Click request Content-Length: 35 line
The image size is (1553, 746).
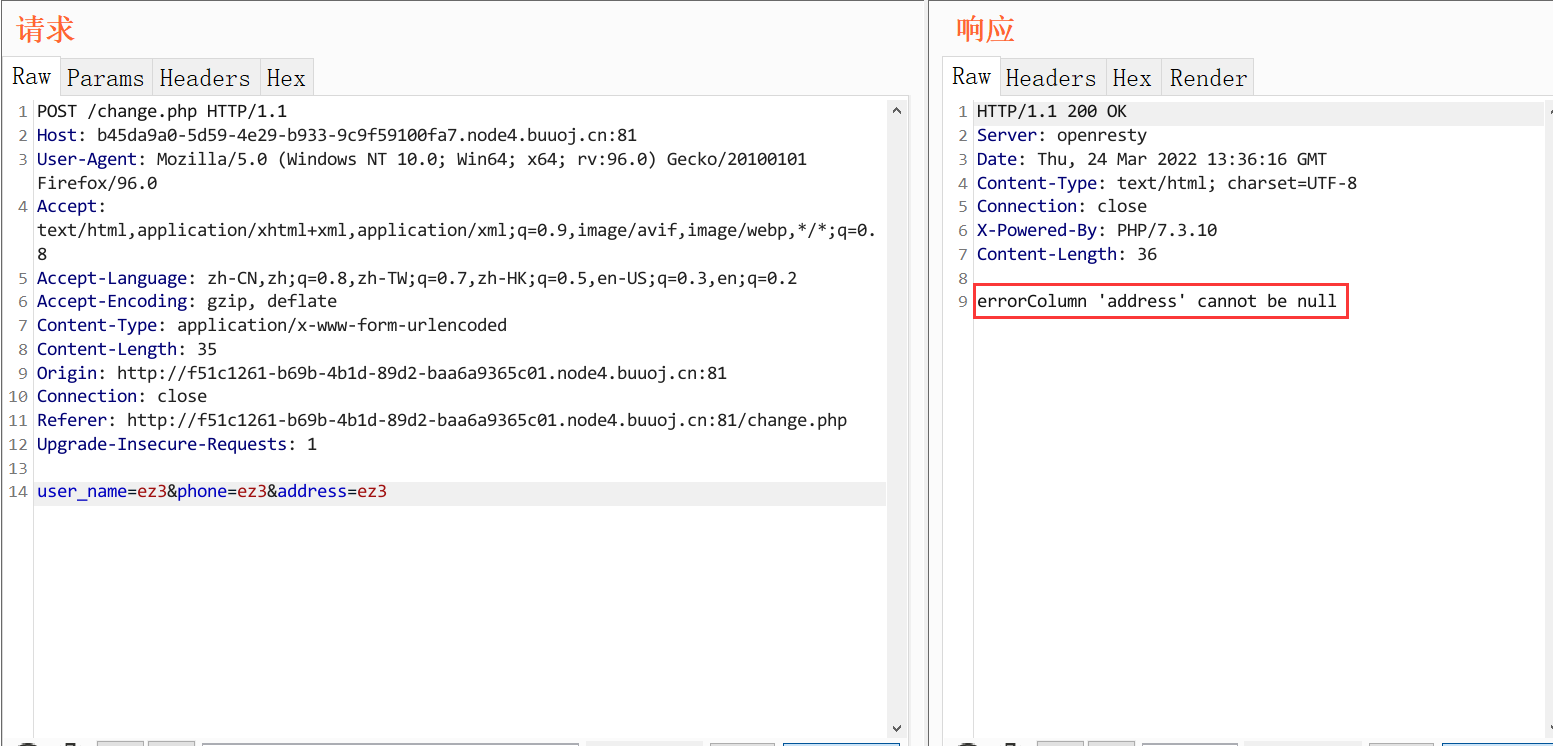pyautogui.click(x=127, y=349)
